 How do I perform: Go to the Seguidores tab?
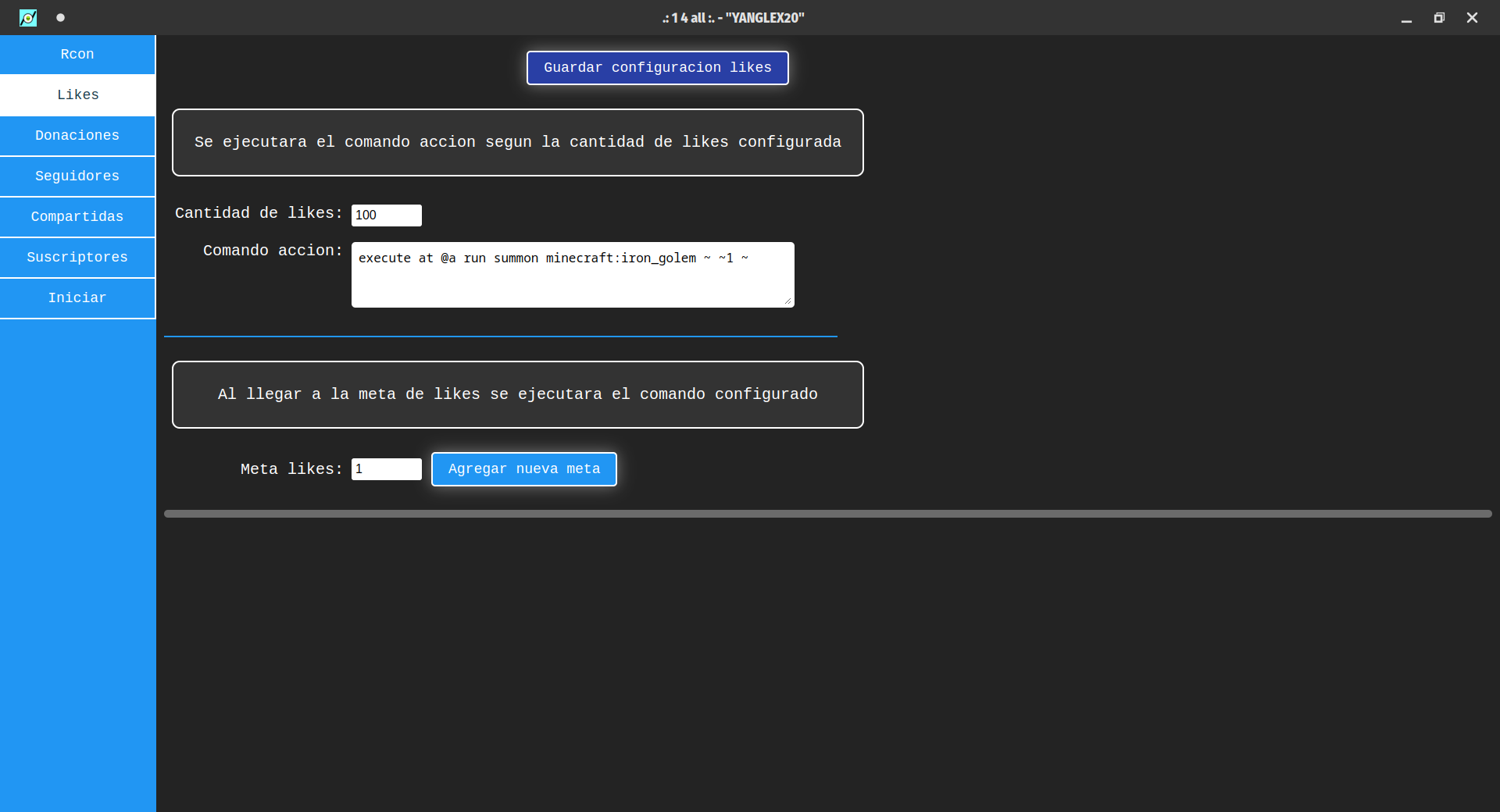coord(77,176)
